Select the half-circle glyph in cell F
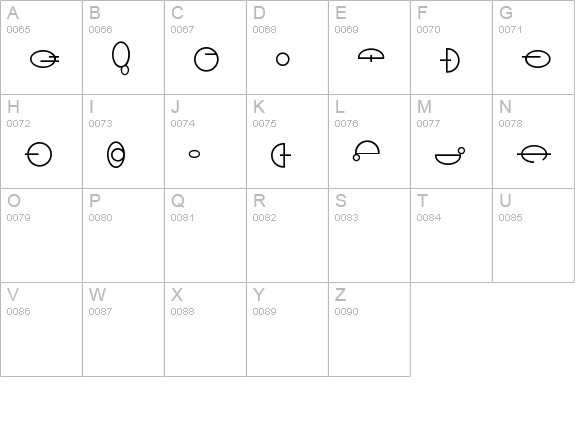The width and height of the screenshot is (575, 421). pyautogui.click(x=450, y=60)
